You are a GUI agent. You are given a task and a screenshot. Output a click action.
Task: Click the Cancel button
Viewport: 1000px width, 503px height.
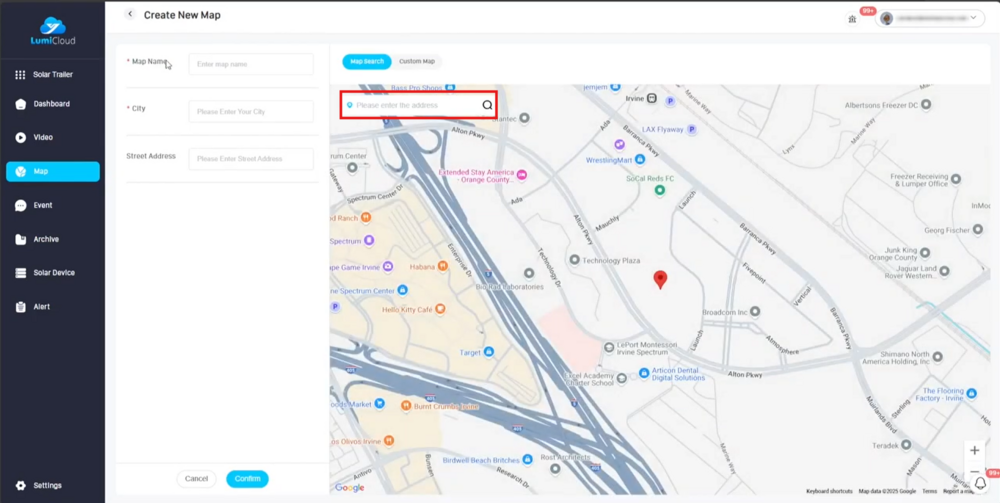tap(196, 479)
